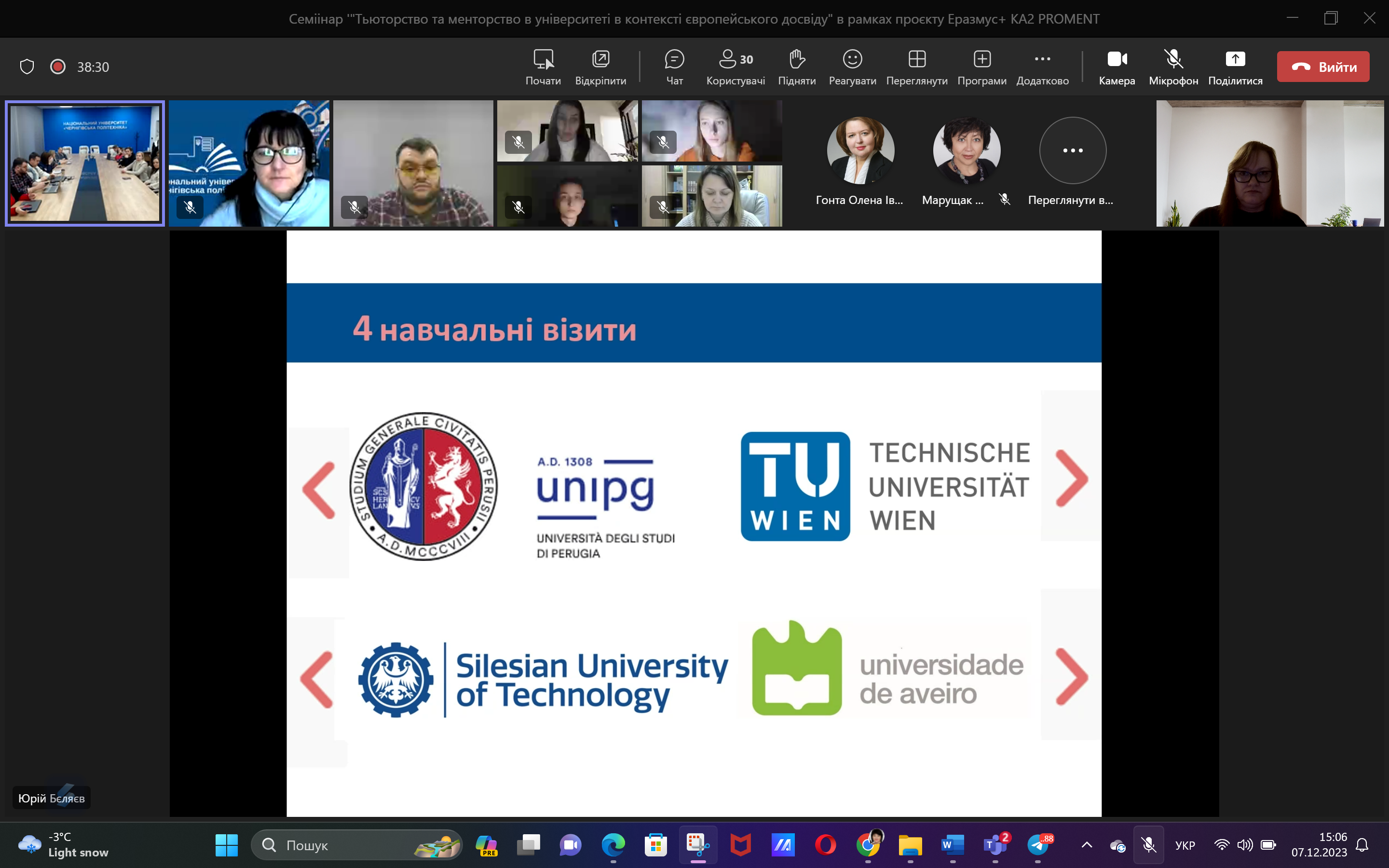Expand hidden system tray icons chevron
The image size is (1389, 868).
pyautogui.click(x=1087, y=844)
